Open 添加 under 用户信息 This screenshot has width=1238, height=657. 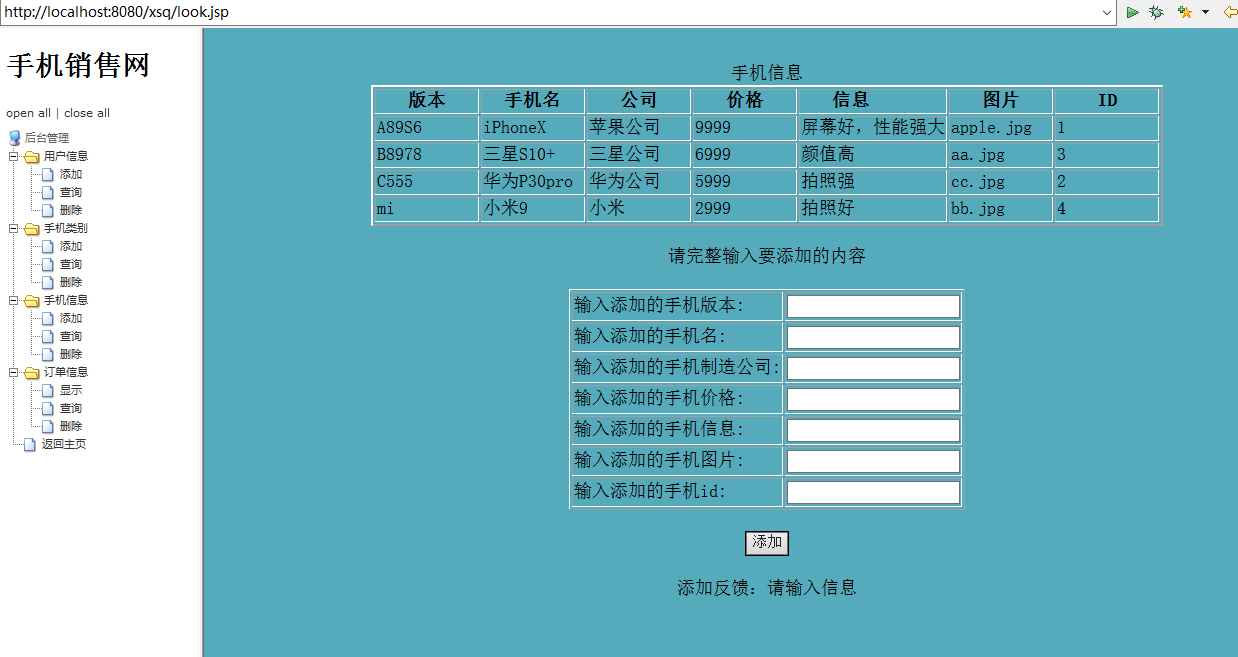point(71,174)
